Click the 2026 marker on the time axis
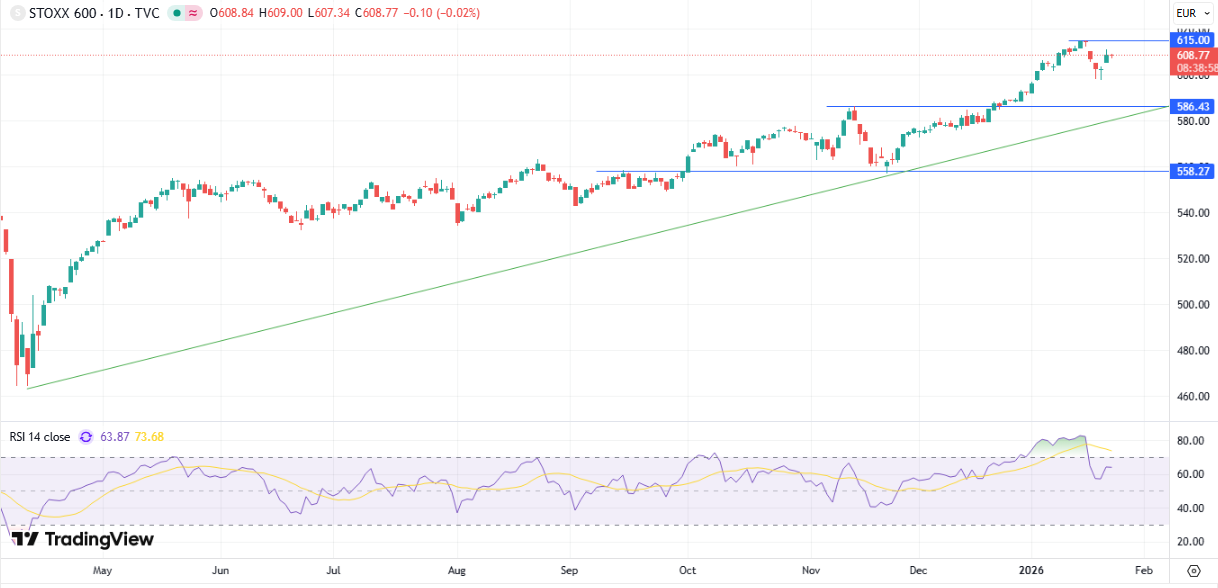This screenshot has height=588, width=1218. coord(1029,570)
